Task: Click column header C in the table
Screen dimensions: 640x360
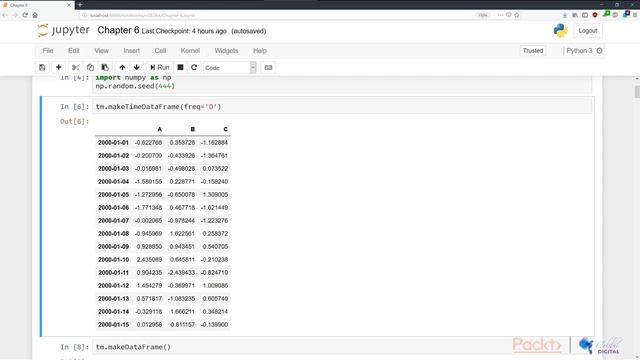Action: pyautogui.click(x=225, y=129)
